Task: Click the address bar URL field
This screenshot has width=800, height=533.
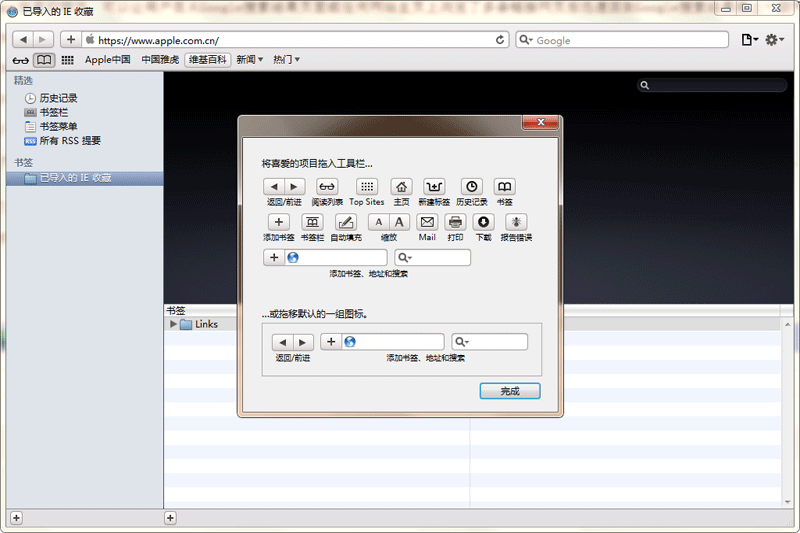Action: (x=295, y=40)
